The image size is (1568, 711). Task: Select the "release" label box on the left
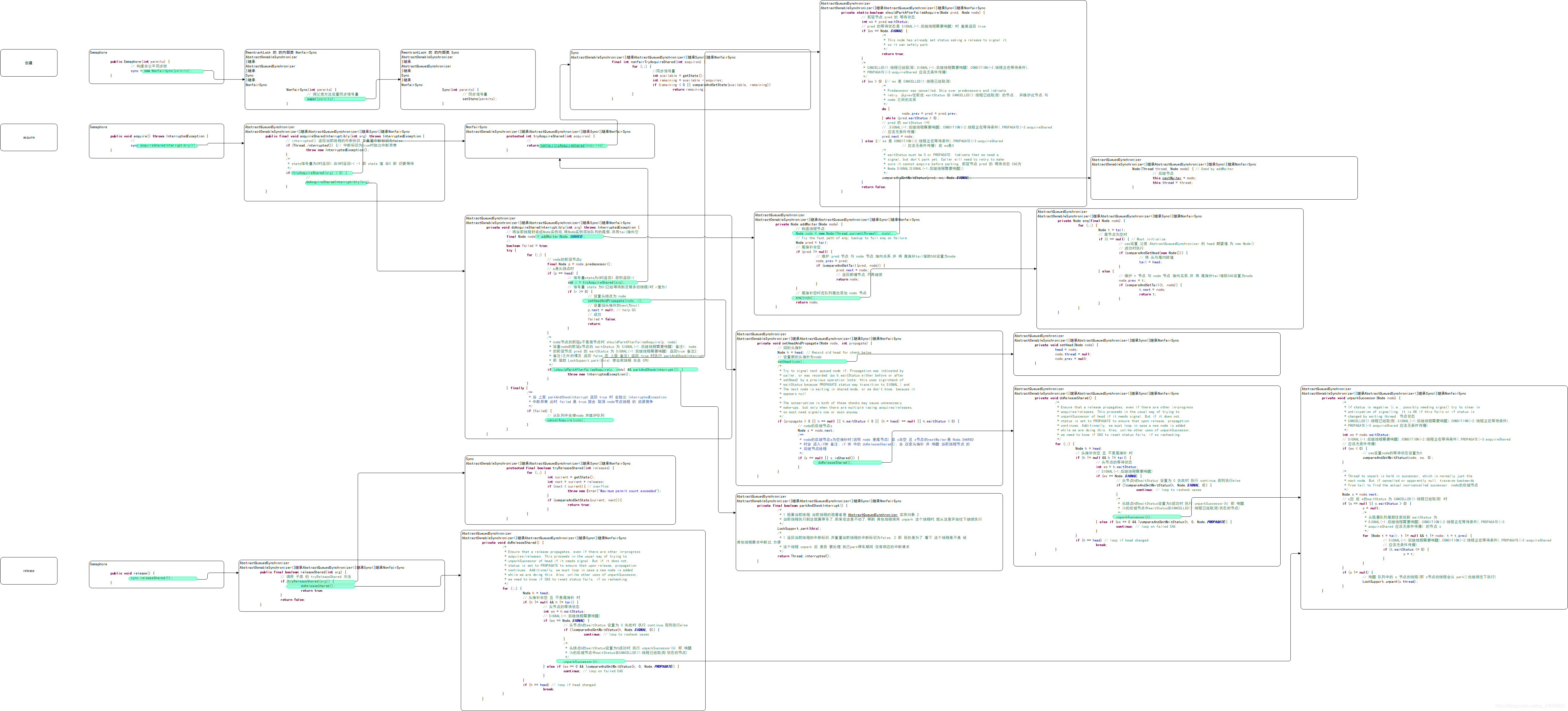[29, 570]
